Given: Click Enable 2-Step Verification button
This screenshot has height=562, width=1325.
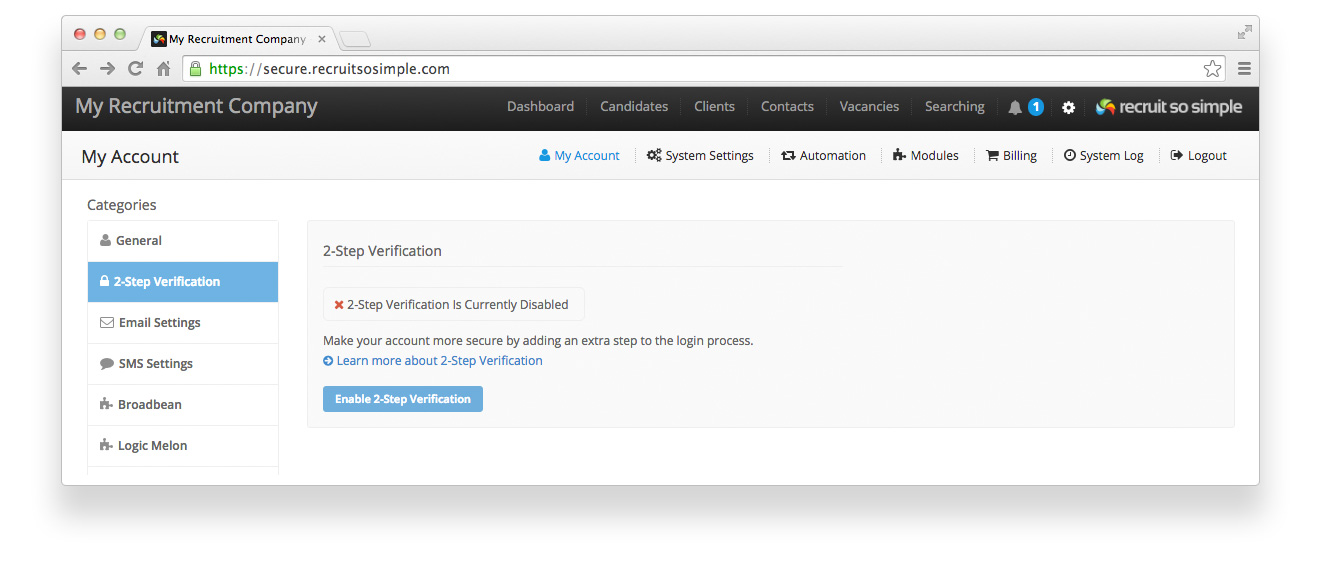Looking at the screenshot, I should click(403, 399).
